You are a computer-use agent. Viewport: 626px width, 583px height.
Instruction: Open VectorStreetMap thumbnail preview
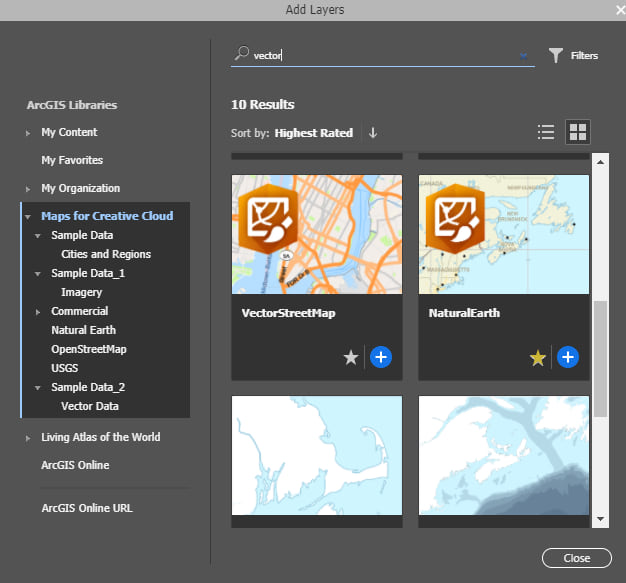[x=317, y=234]
